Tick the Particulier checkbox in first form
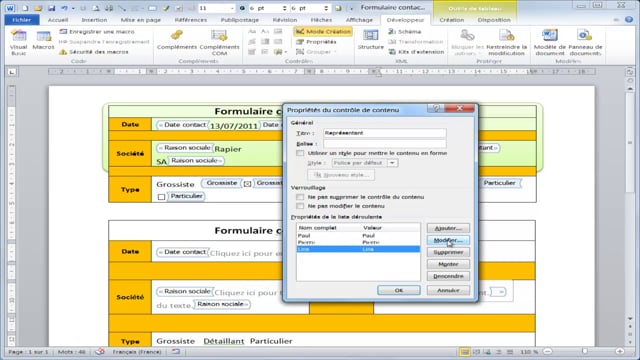The width and height of the screenshot is (640, 360). coord(162,197)
